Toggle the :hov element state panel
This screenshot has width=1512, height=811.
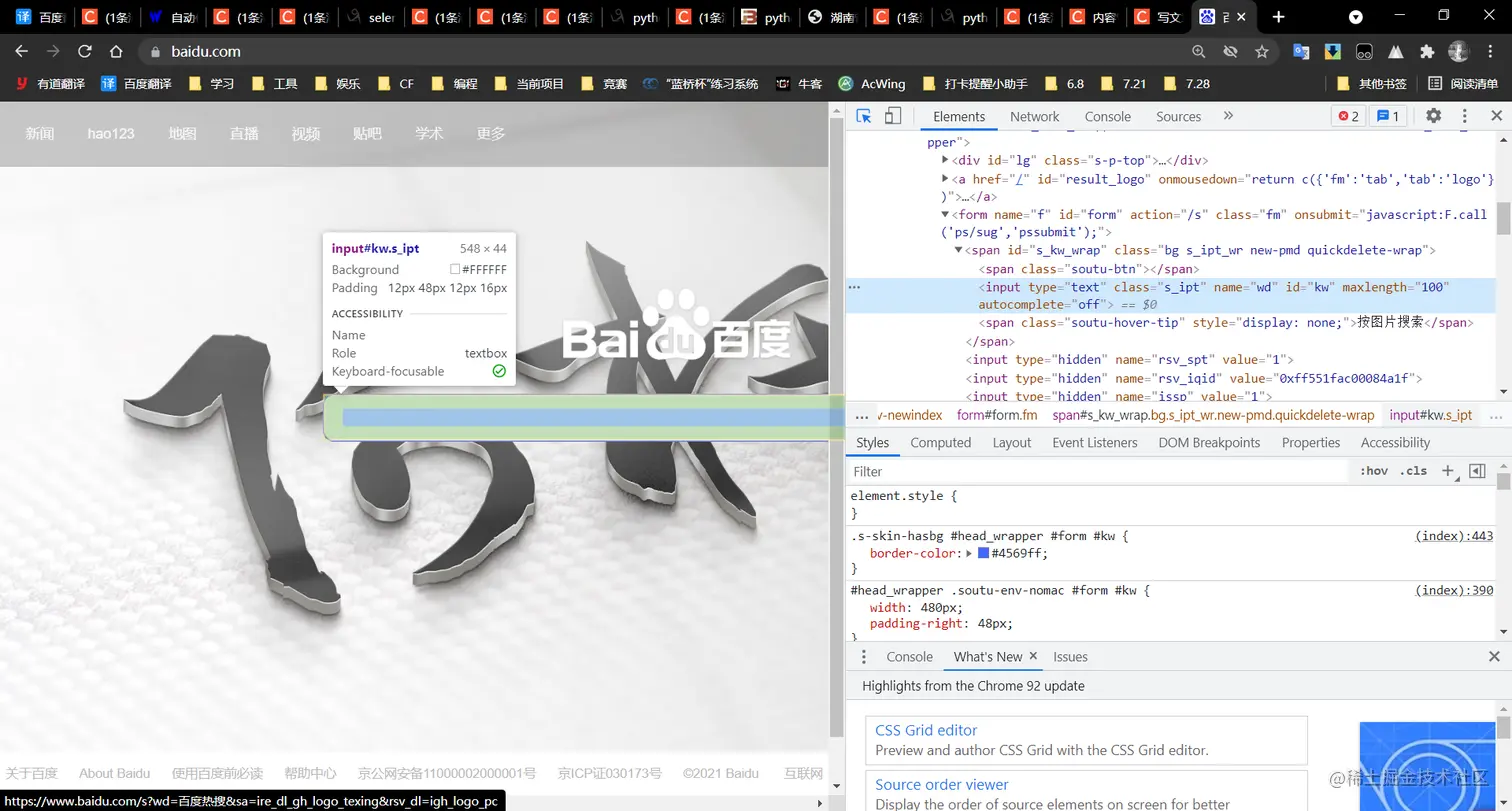[1374, 471]
